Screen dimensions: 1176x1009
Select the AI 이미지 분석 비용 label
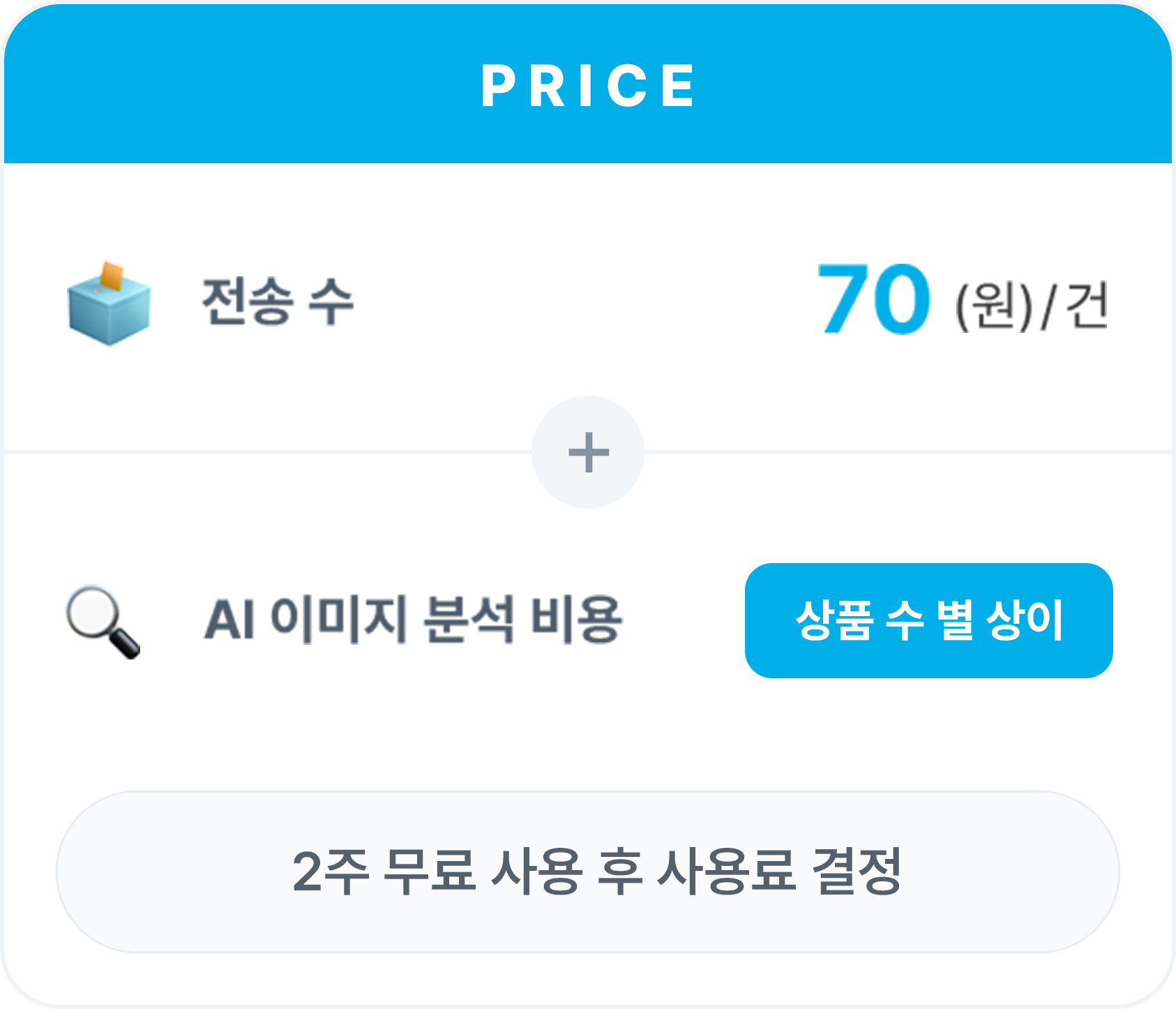point(413,619)
